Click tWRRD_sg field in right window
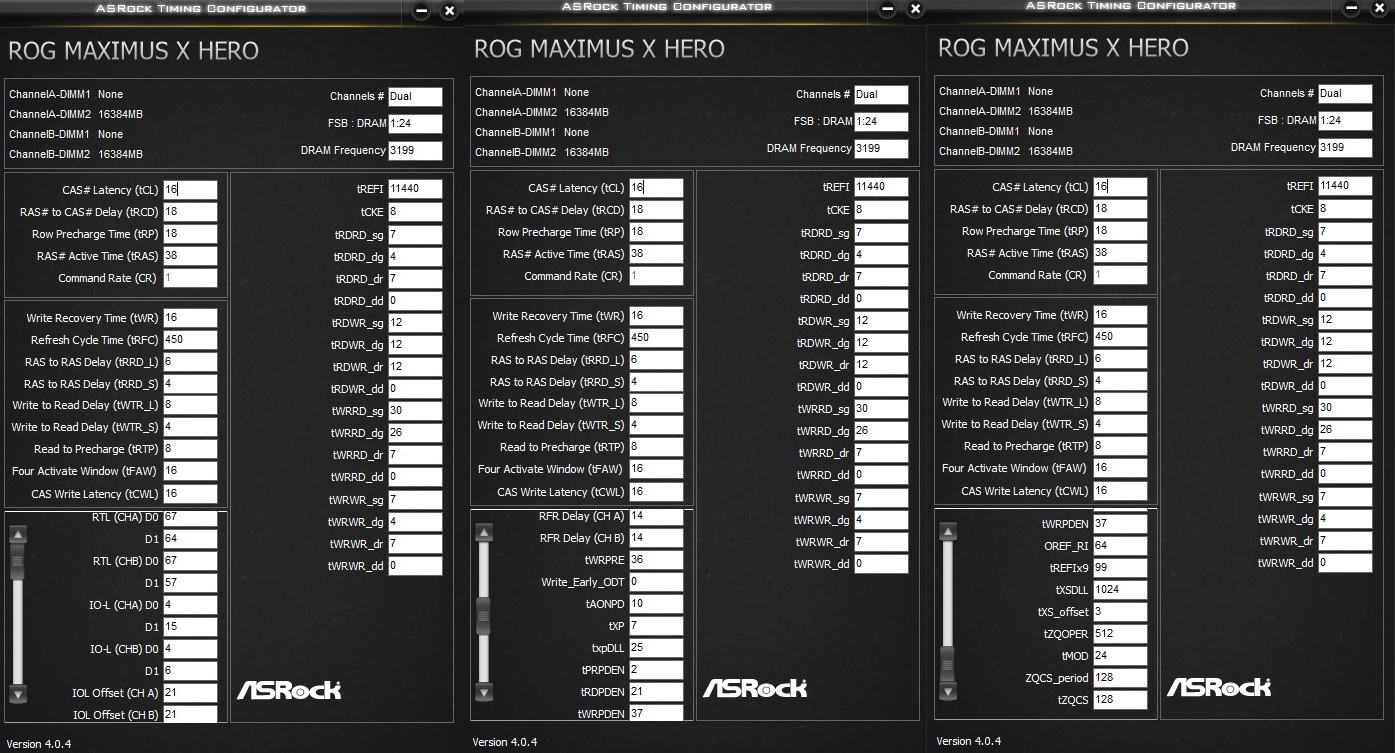Image resolution: width=1395 pixels, height=753 pixels. point(1345,407)
